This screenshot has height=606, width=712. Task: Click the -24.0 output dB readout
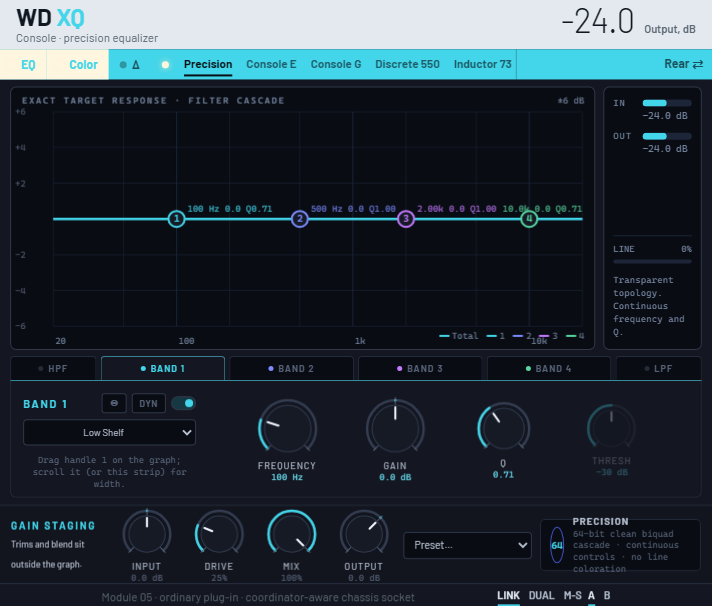click(x=598, y=21)
